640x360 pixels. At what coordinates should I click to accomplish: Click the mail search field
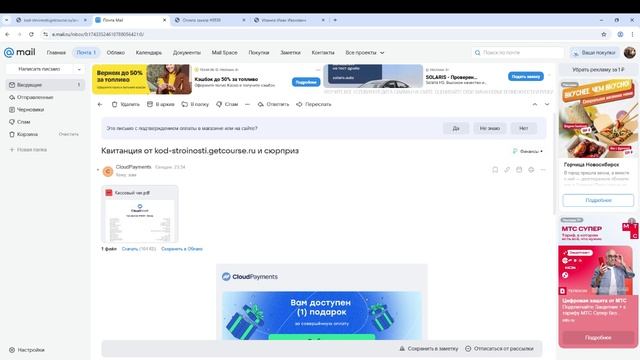click(518, 53)
